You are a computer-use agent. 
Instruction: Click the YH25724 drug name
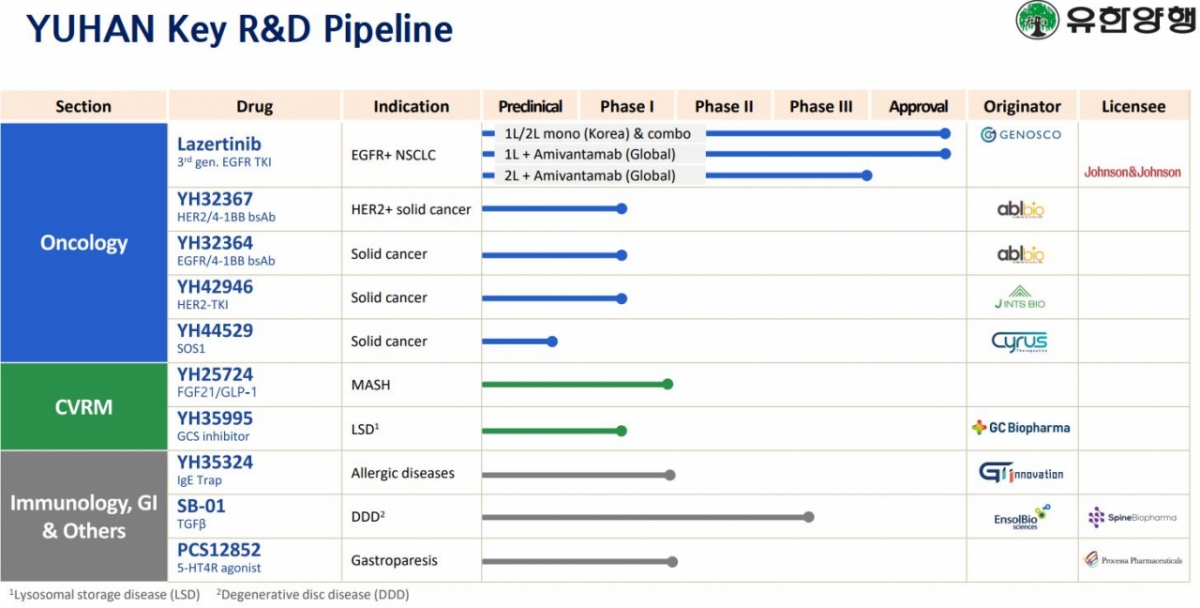(215, 375)
